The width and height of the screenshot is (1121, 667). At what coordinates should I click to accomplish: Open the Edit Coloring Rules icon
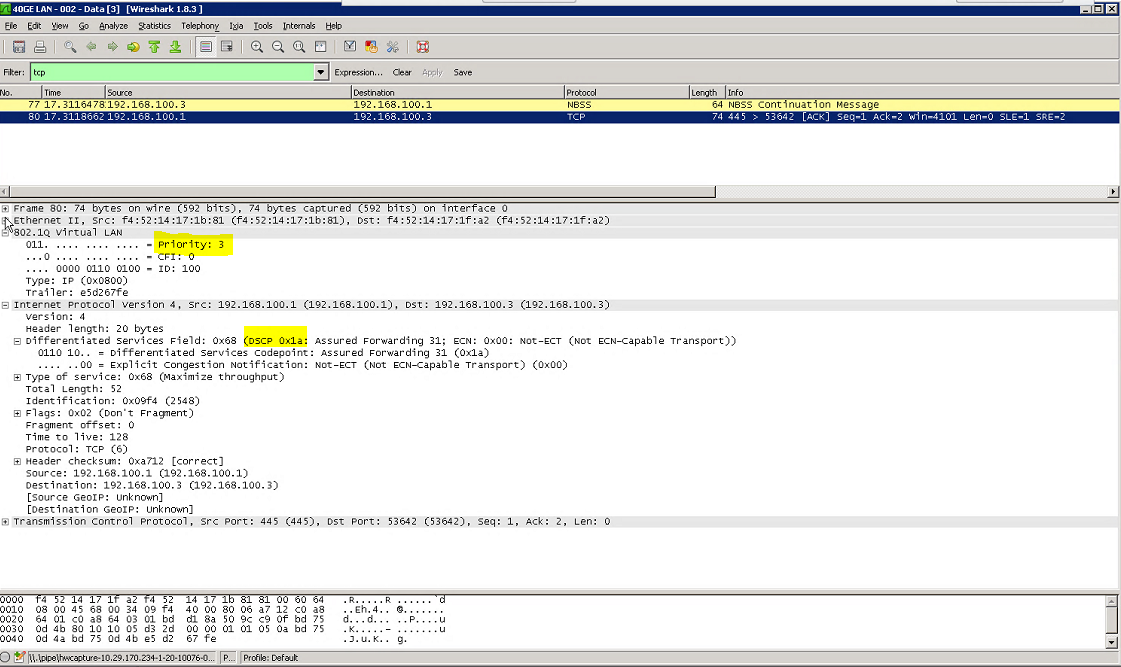tap(371, 46)
